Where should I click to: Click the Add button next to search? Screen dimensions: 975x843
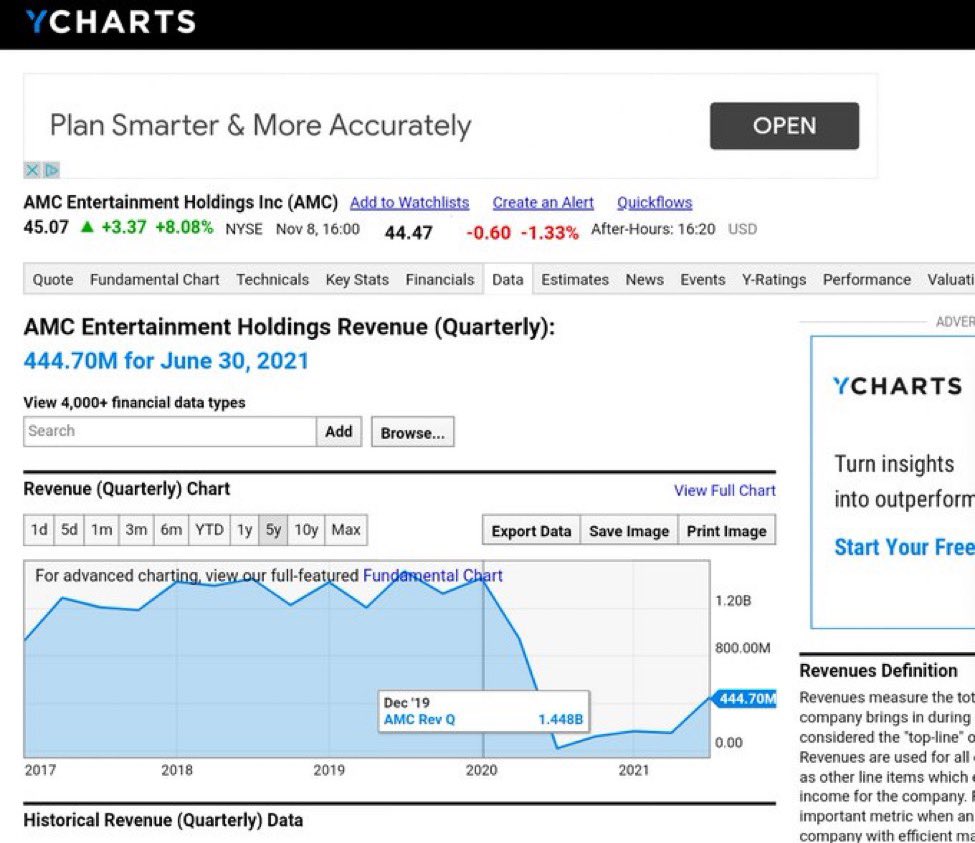pos(339,431)
